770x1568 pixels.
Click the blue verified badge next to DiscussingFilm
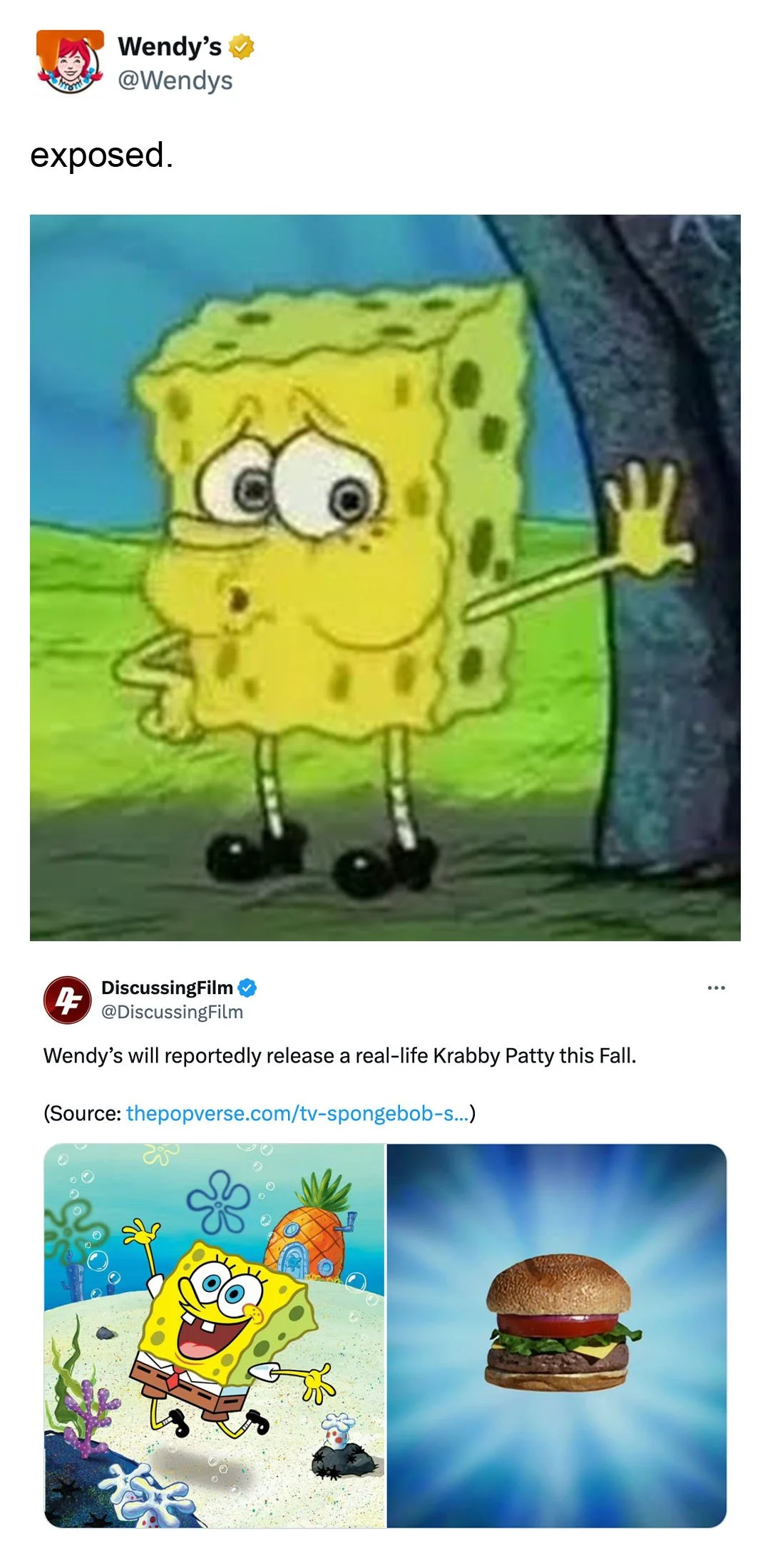pyautogui.click(x=247, y=988)
